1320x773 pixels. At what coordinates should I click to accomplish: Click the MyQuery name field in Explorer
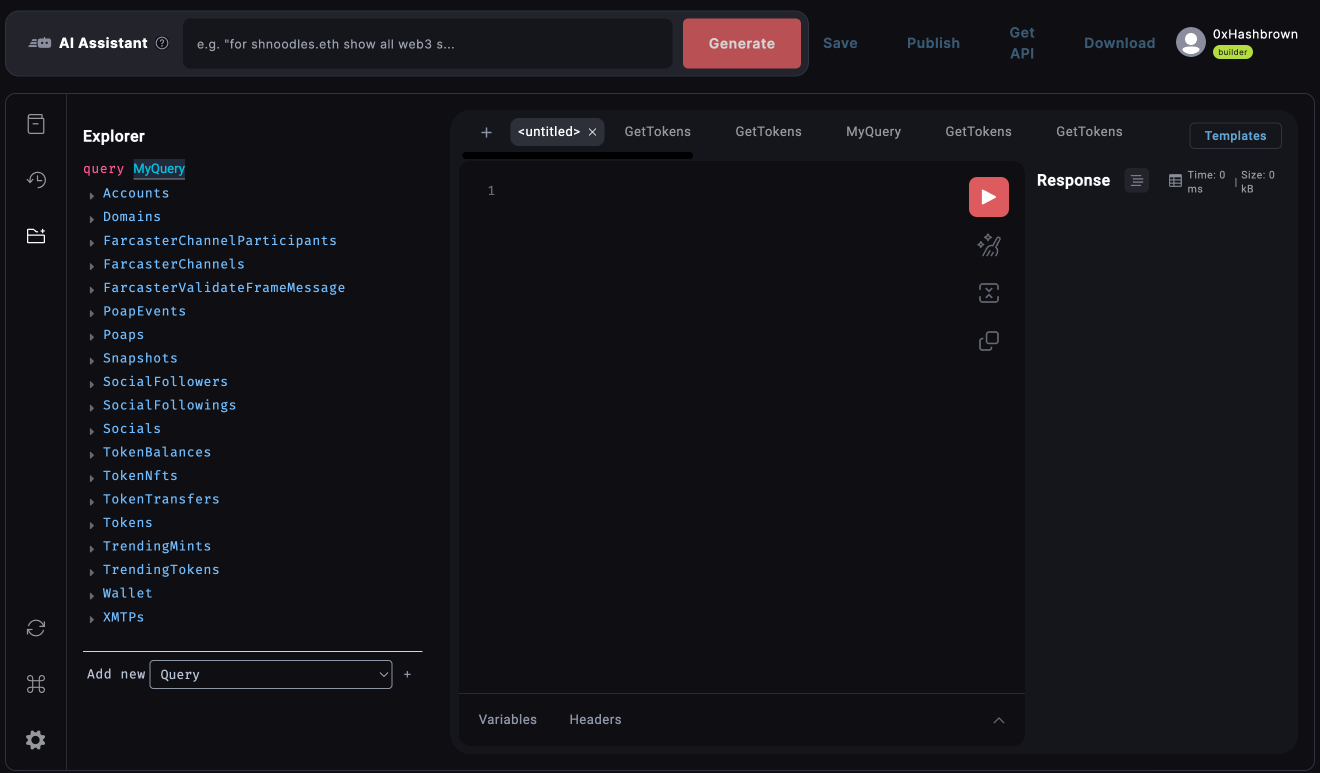coord(159,169)
